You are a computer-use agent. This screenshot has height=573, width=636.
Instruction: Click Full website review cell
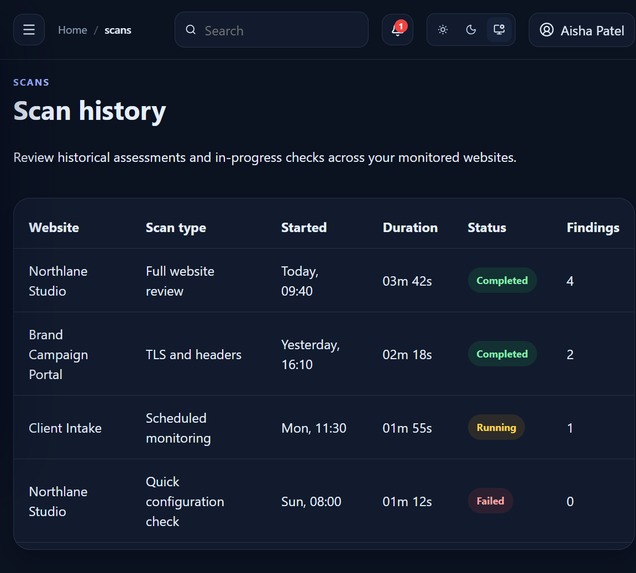click(x=180, y=281)
